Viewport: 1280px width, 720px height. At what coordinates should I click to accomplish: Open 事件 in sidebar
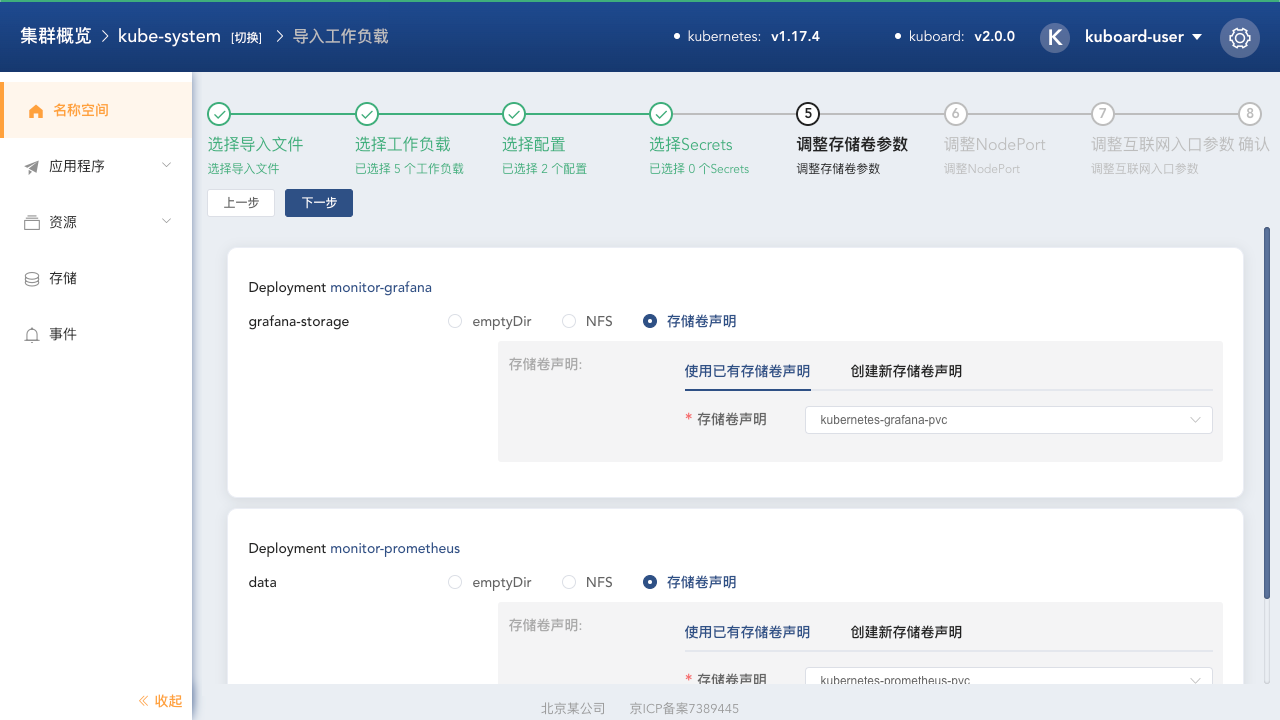click(96, 334)
